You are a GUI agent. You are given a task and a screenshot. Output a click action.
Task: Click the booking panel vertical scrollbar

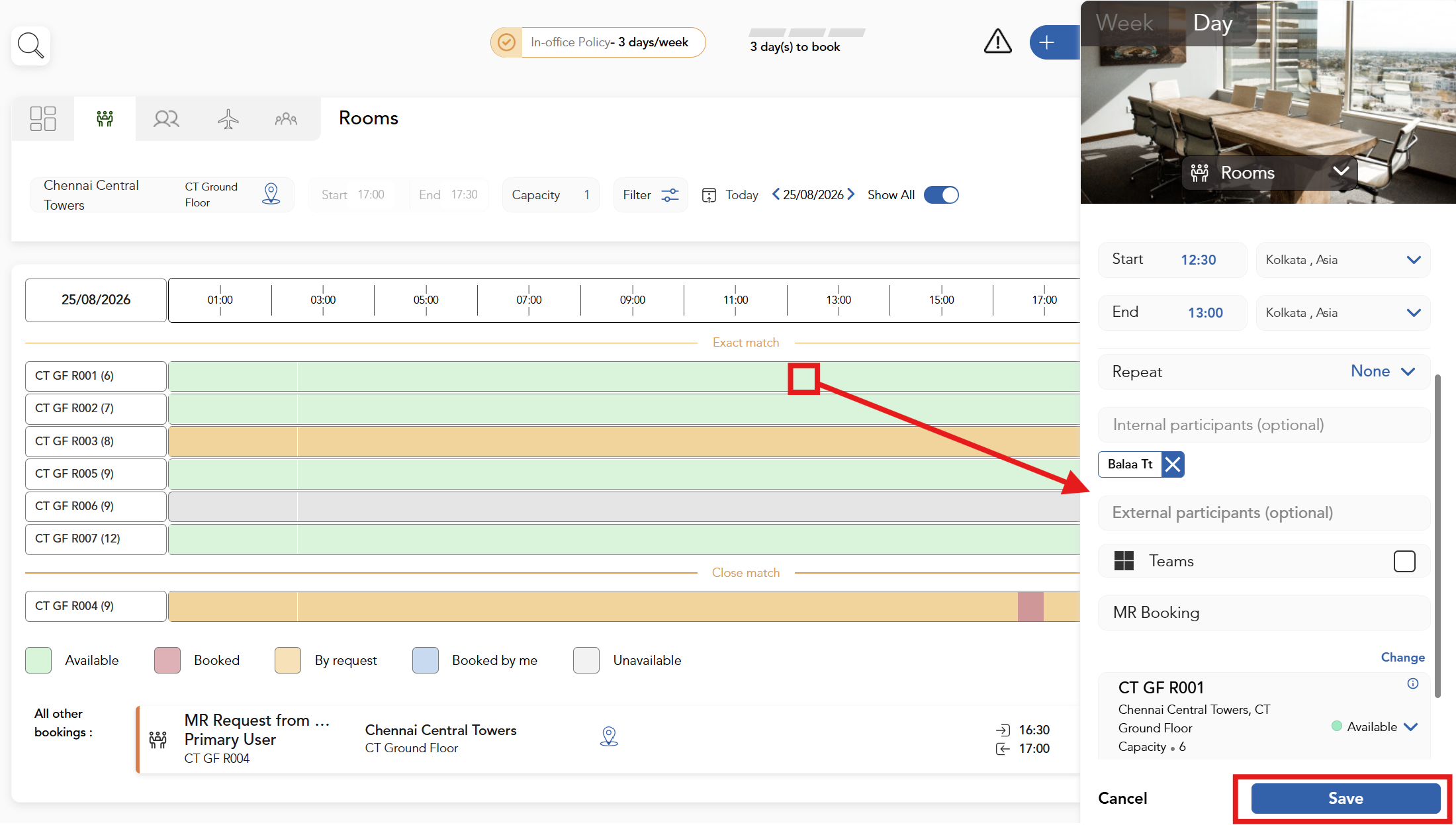(x=1437, y=536)
